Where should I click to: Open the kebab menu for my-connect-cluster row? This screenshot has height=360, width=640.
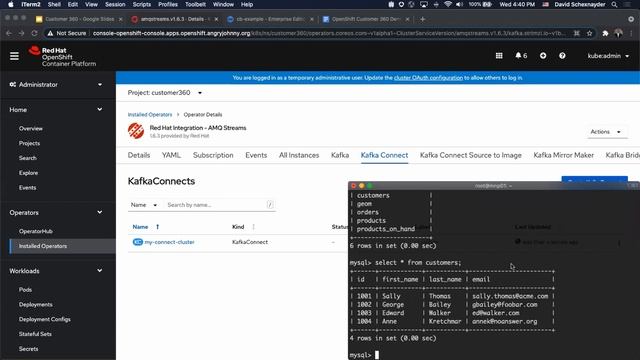(x=619, y=242)
